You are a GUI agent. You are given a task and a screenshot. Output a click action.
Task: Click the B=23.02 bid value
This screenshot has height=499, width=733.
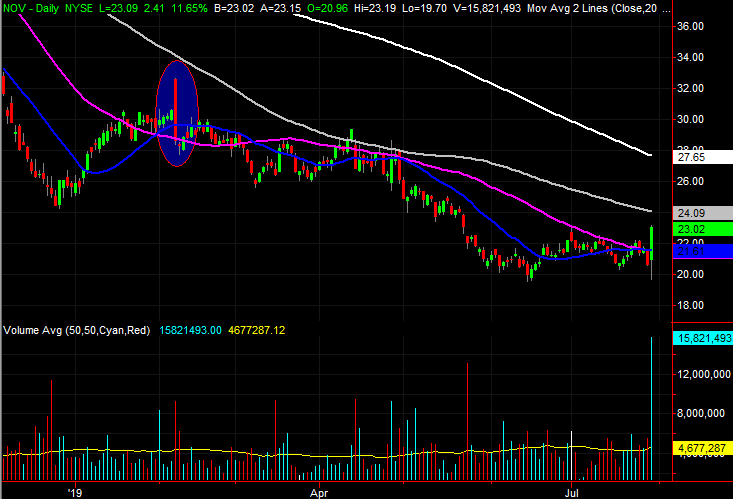coord(234,8)
